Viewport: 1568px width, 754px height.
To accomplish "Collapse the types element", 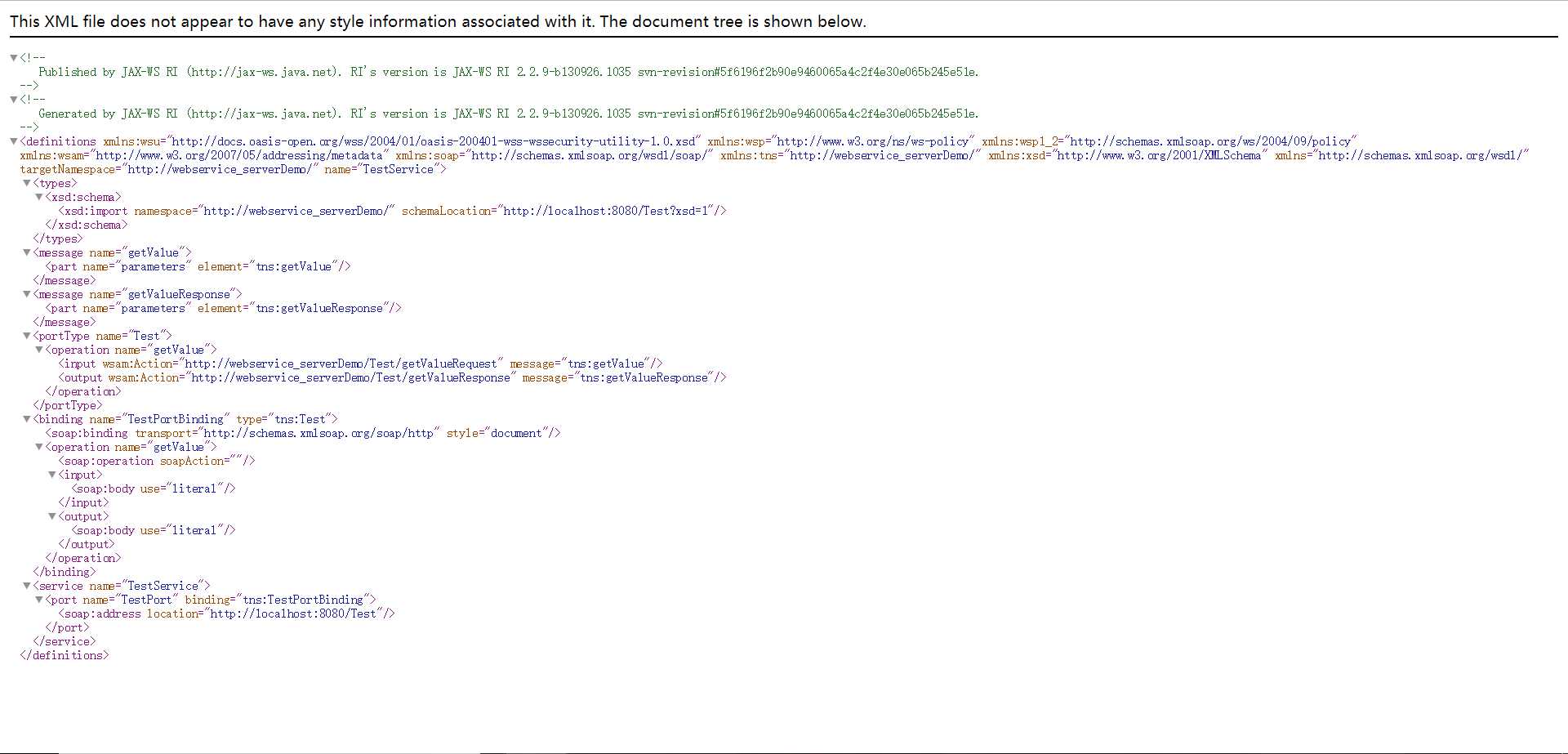I will pyautogui.click(x=27, y=183).
